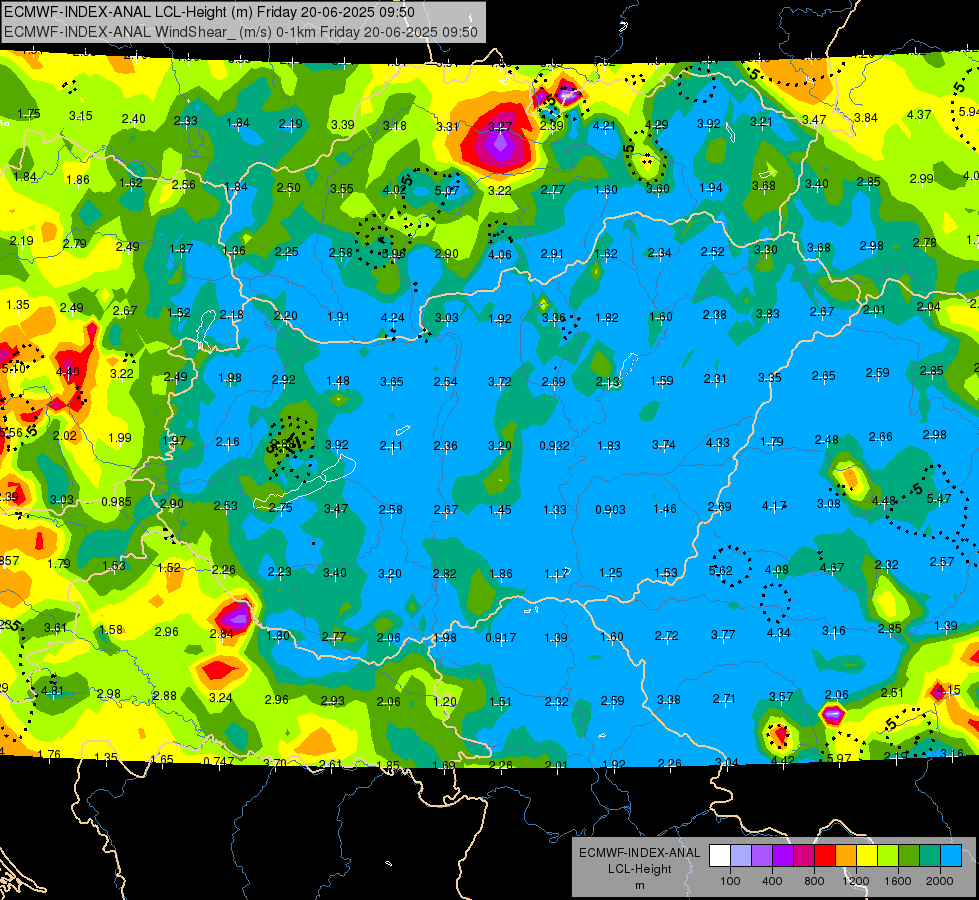The width and height of the screenshot is (979, 900).
Task: Click the wind shear value 2.11
Action: point(391,445)
